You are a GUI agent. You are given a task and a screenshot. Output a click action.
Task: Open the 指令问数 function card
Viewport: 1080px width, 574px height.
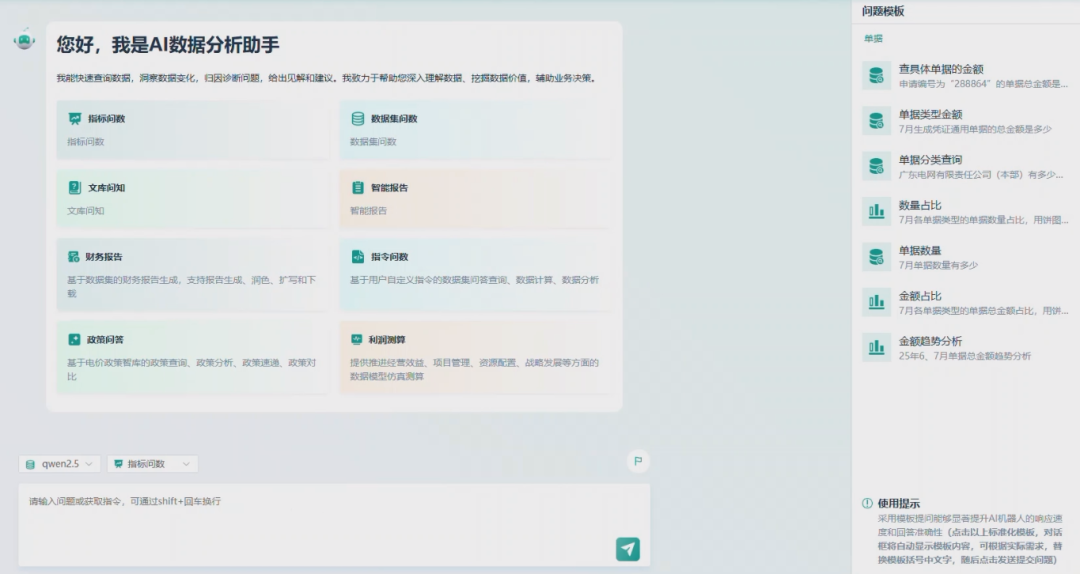point(475,274)
